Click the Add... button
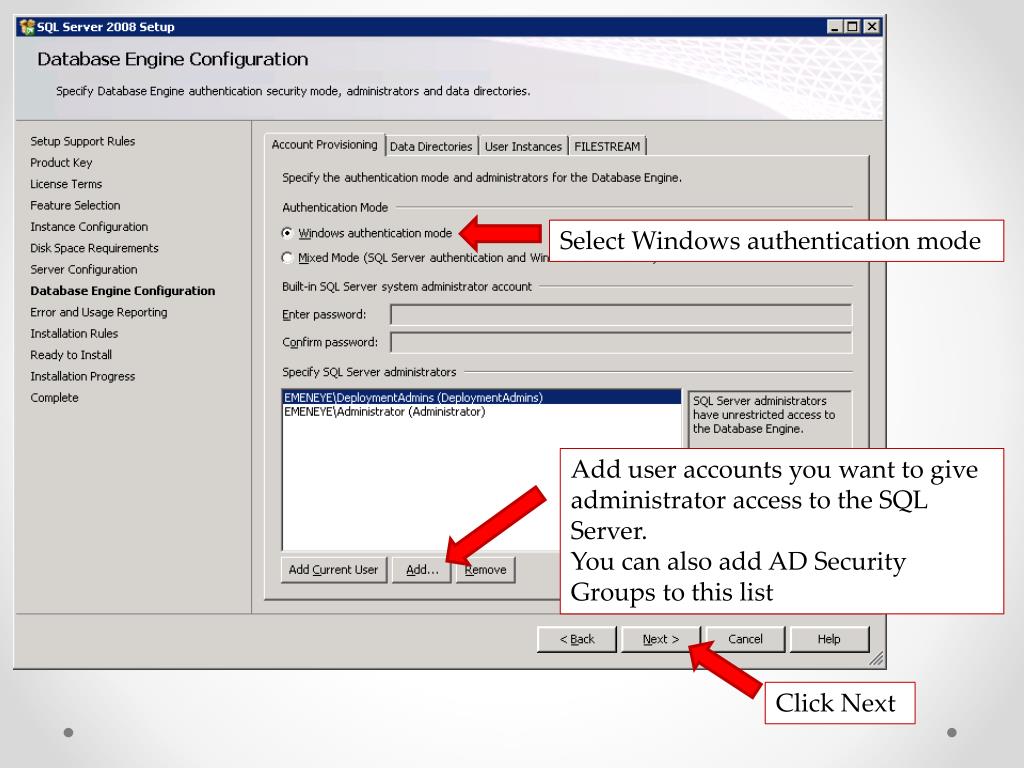 [422, 569]
